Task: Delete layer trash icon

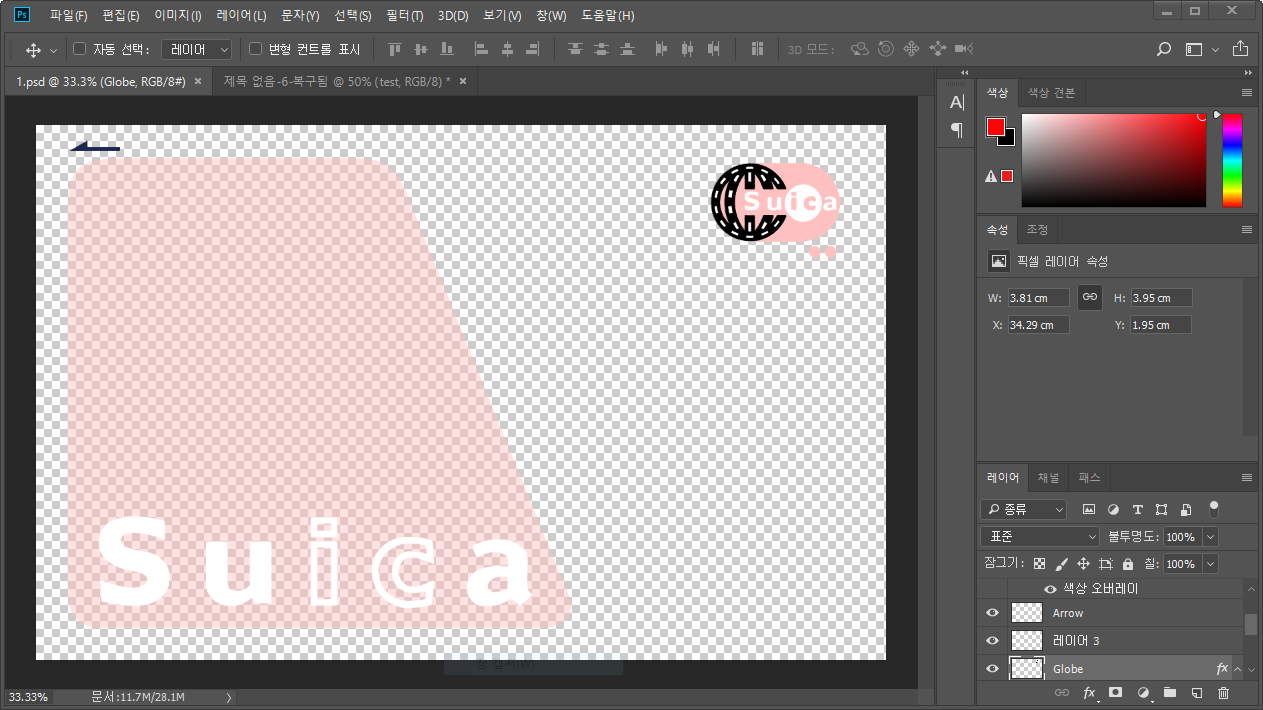Action: (x=1223, y=692)
